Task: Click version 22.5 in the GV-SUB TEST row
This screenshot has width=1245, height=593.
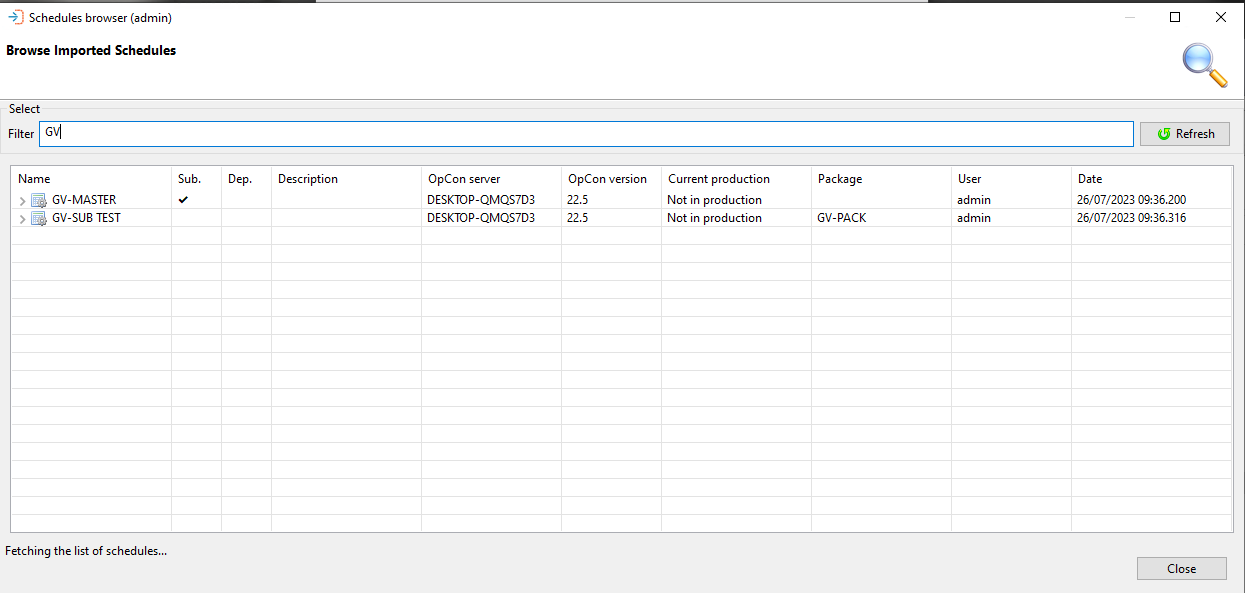Action: pyautogui.click(x=578, y=218)
